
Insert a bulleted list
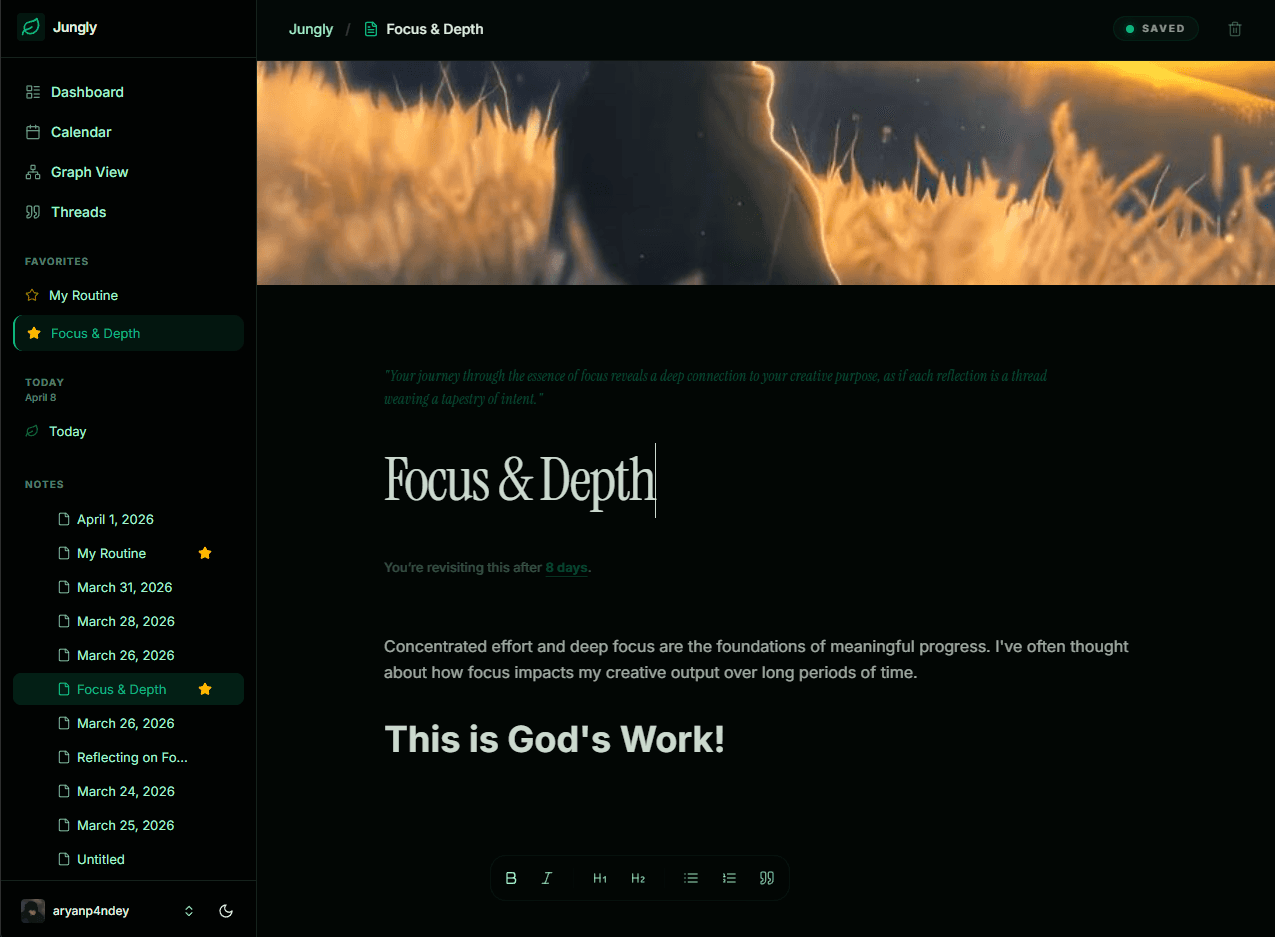pos(691,878)
